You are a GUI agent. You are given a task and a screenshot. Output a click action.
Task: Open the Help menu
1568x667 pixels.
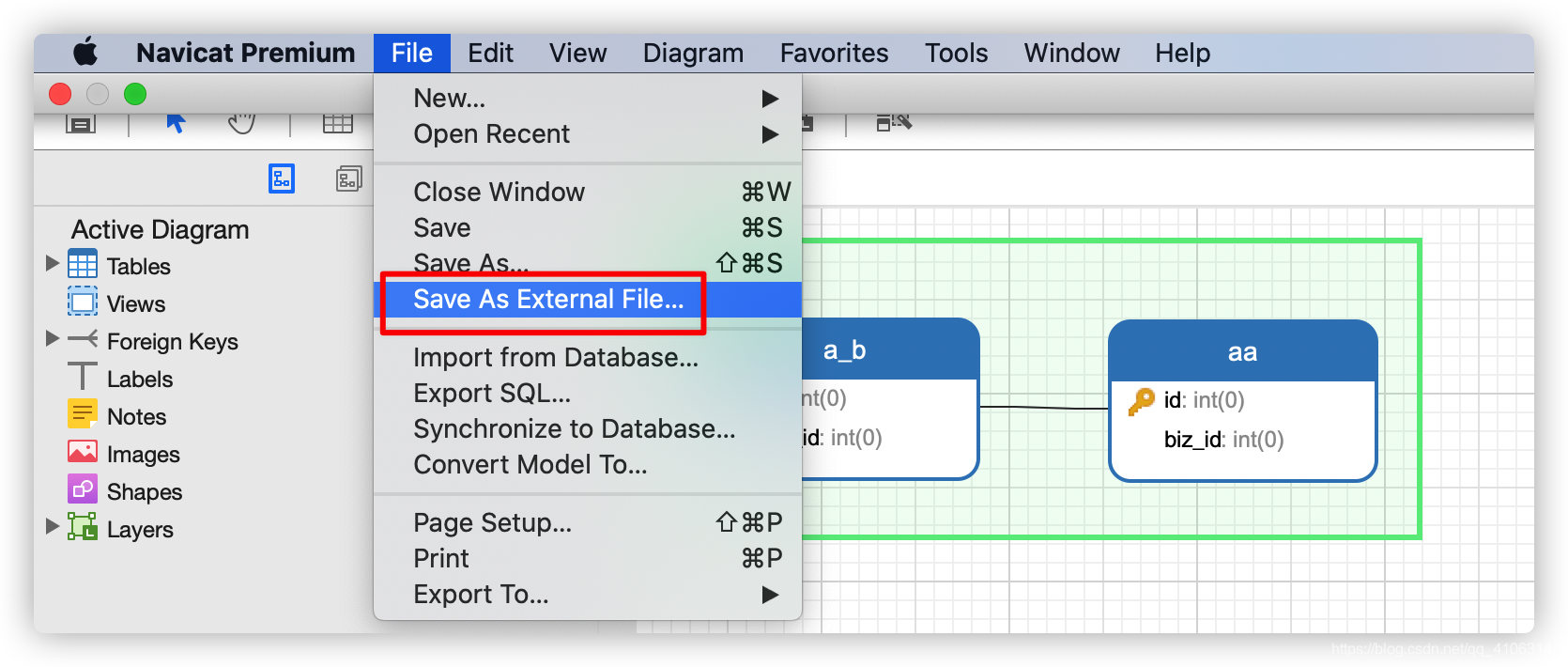pos(1182,54)
